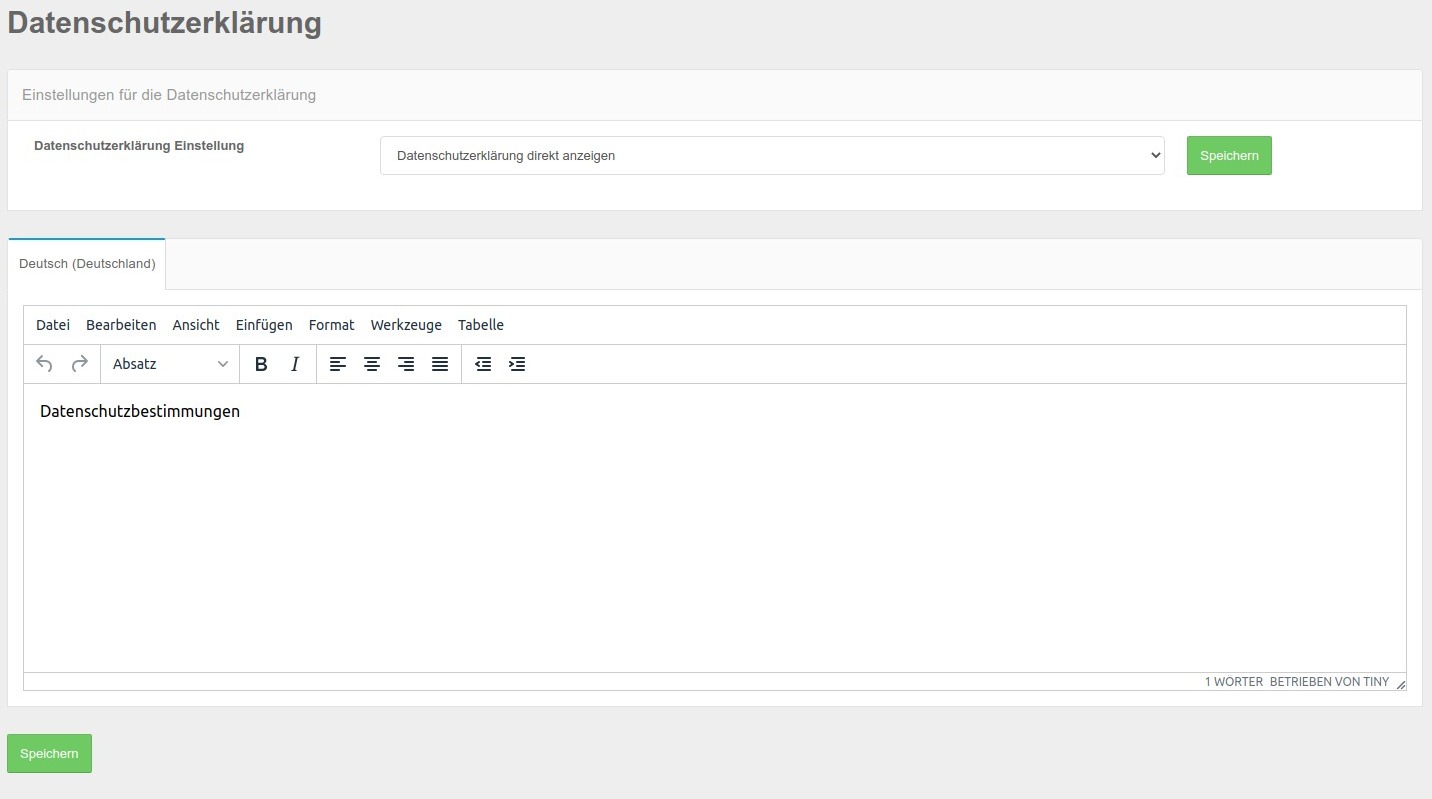Click the bottom Speichern button
Image resolution: width=1432 pixels, height=799 pixels.
pyautogui.click(x=48, y=753)
